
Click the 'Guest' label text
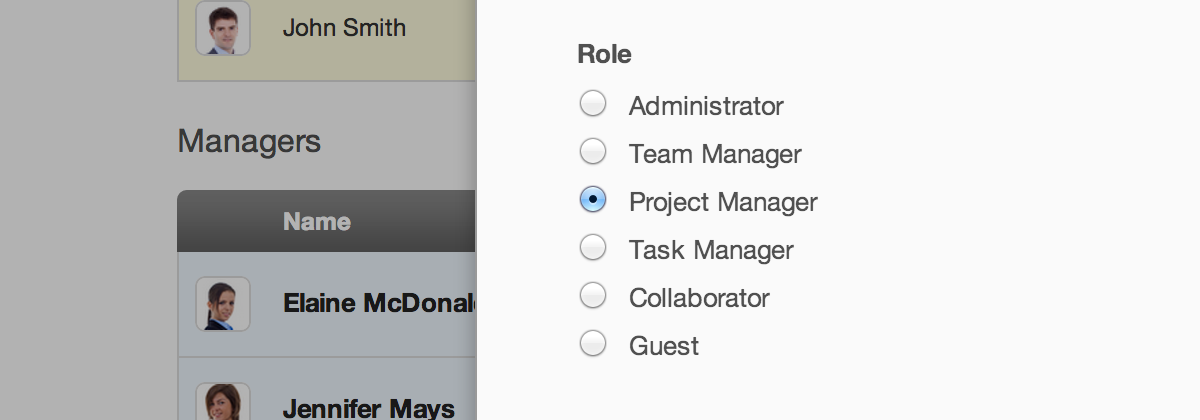tap(664, 346)
